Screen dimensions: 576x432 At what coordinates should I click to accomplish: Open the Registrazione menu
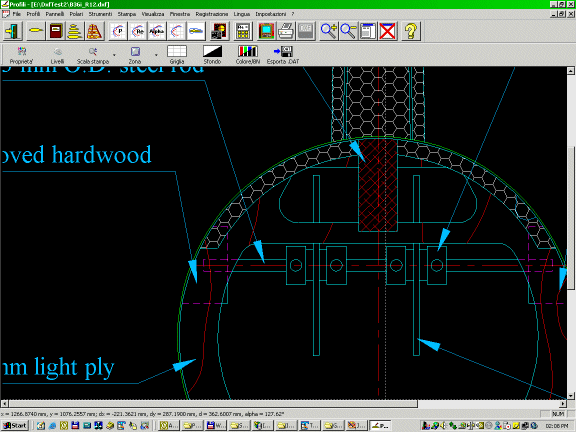point(212,14)
